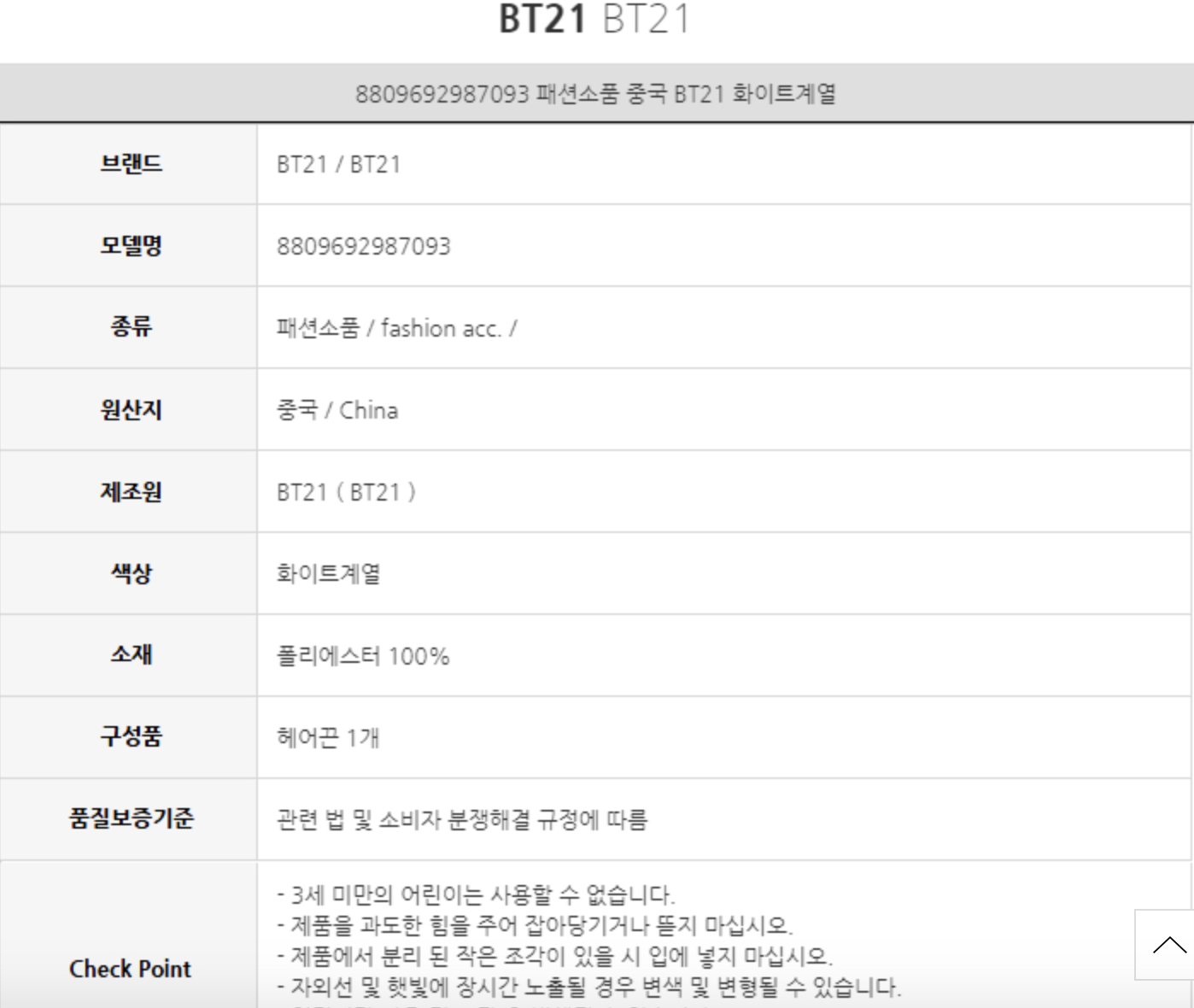Click the BT21 ( BT21 ) manufacturer value
This screenshot has width=1194, height=1008.
click(x=346, y=492)
